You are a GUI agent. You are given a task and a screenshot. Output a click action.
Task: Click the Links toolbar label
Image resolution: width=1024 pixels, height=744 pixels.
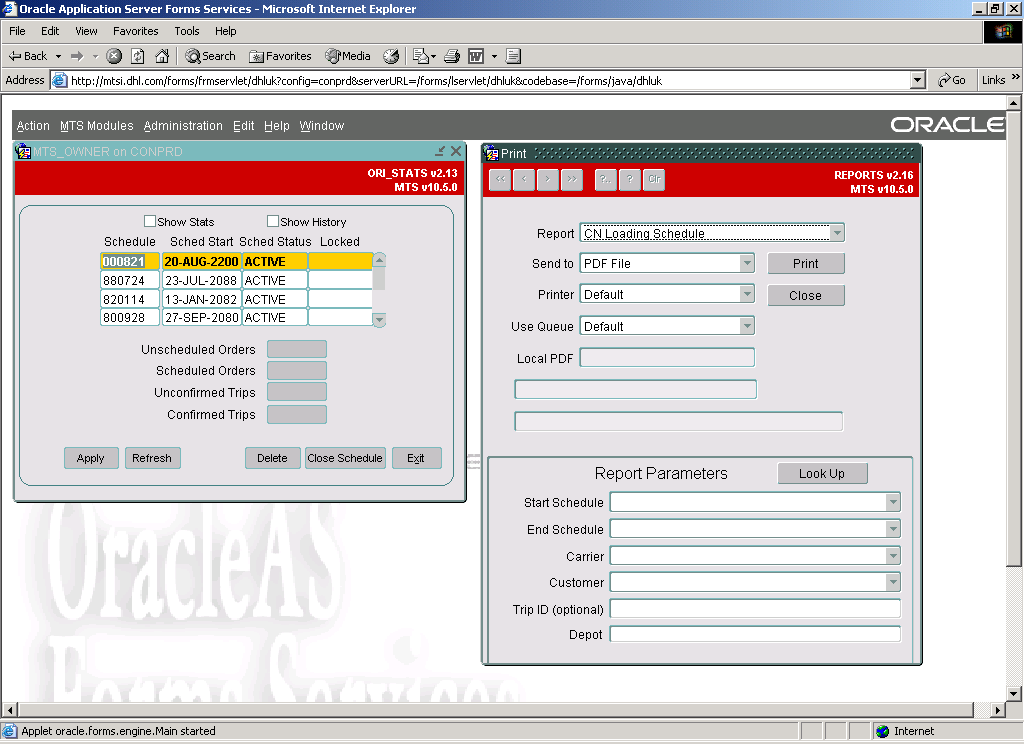click(993, 80)
